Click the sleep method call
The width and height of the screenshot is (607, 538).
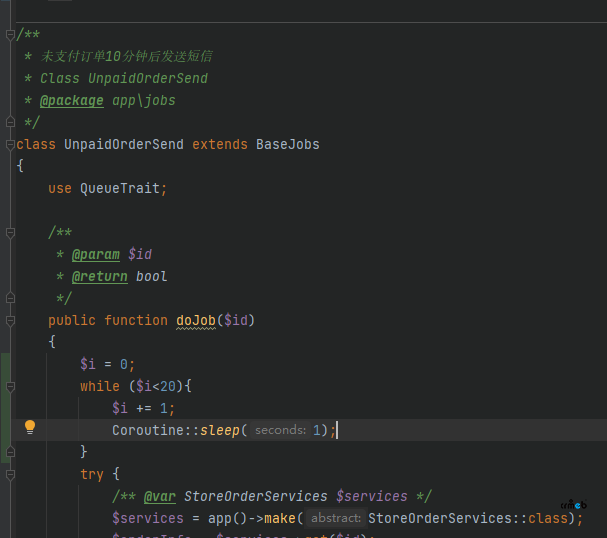pyautogui.click(x=219, y=430)
